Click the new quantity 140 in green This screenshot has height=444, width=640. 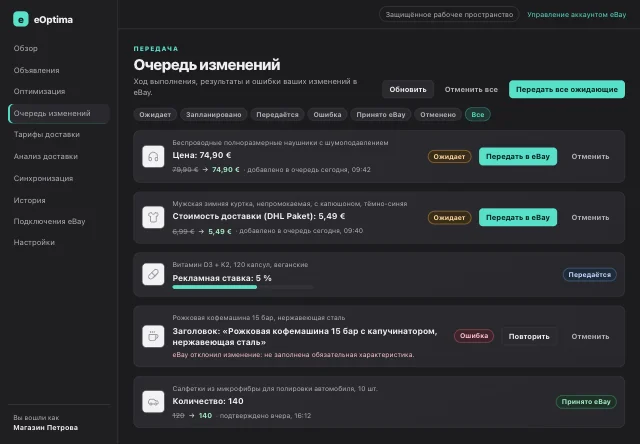[205, 416]
